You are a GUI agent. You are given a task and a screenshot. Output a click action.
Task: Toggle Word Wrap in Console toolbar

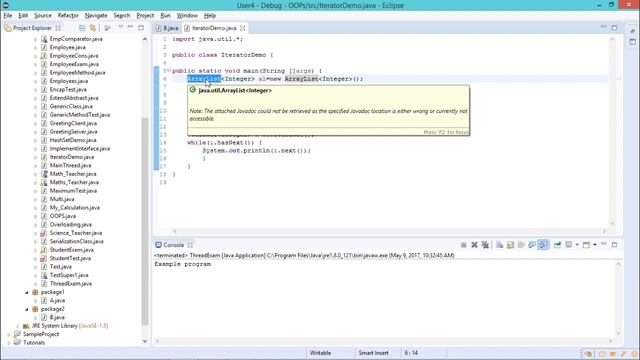point(521,245)
